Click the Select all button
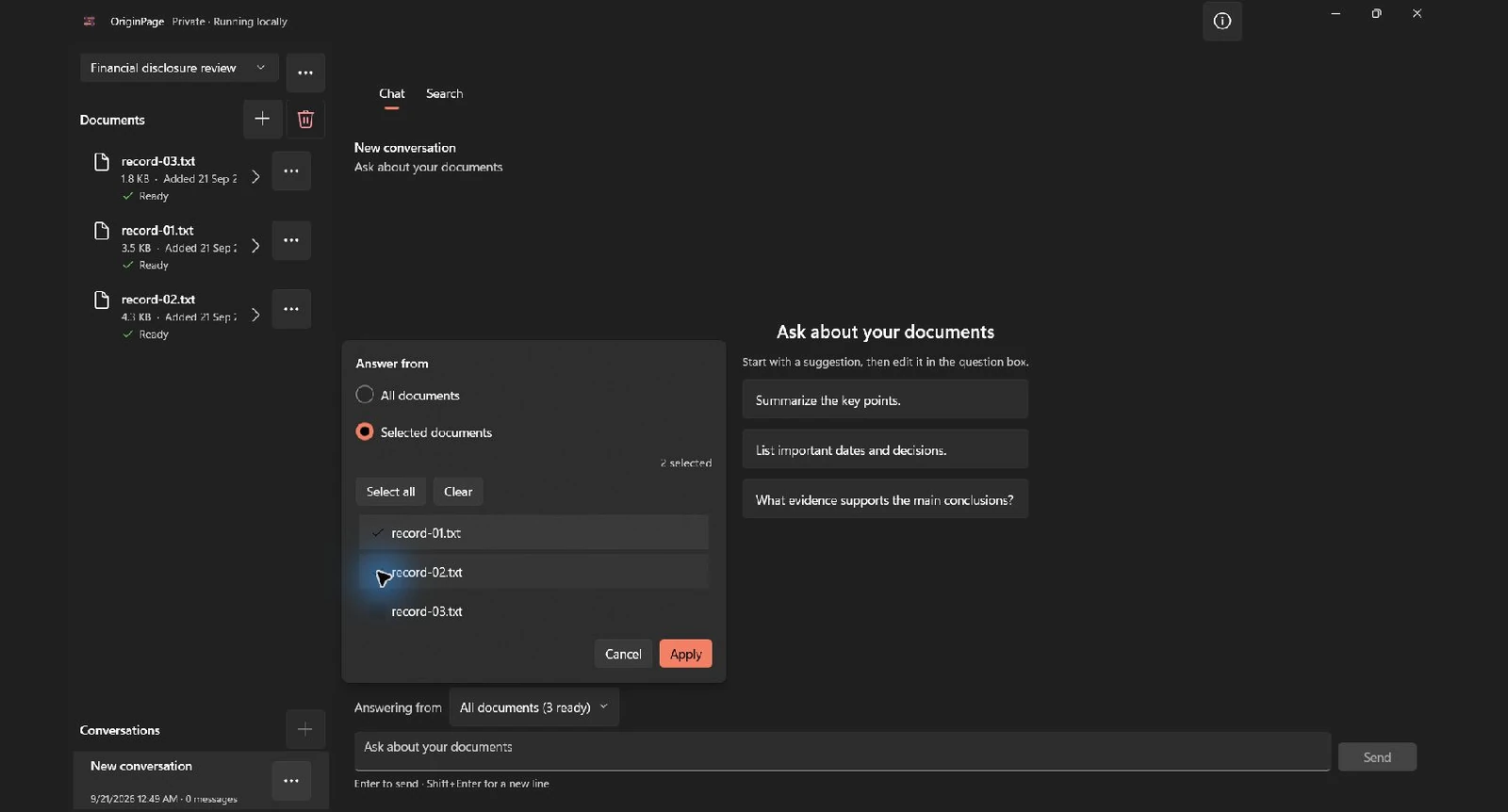The image size is (1508, 812). 390,492
